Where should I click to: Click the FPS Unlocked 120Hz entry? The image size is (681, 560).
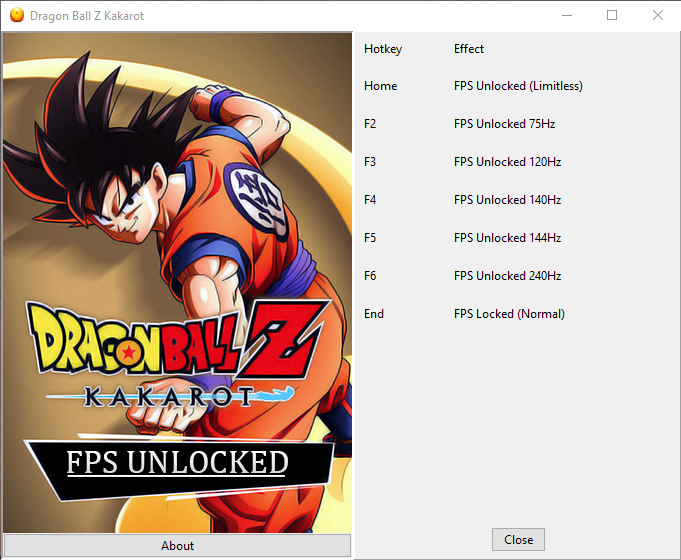(507, 162)
